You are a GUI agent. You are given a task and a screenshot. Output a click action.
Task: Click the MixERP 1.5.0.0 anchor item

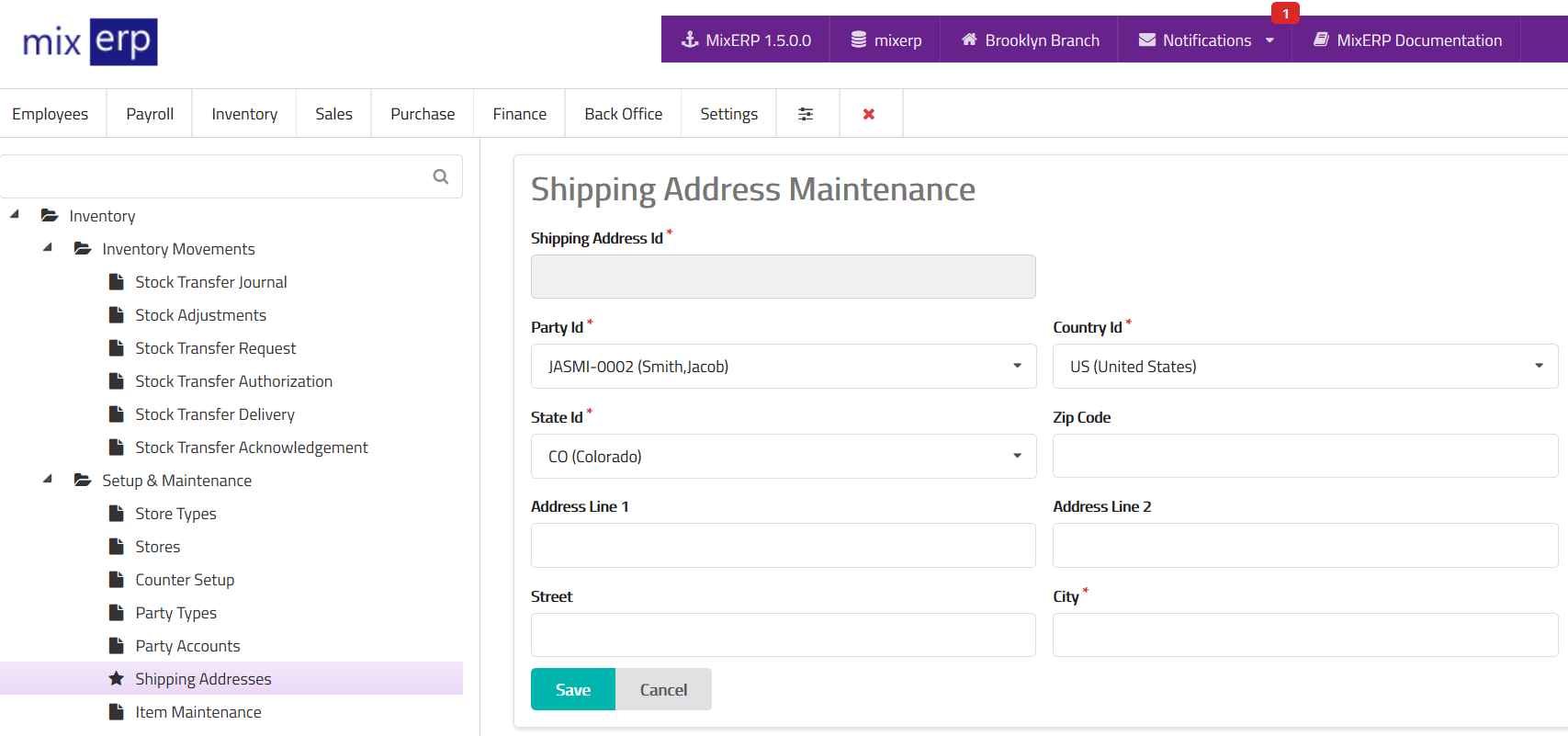coord(746,40)
